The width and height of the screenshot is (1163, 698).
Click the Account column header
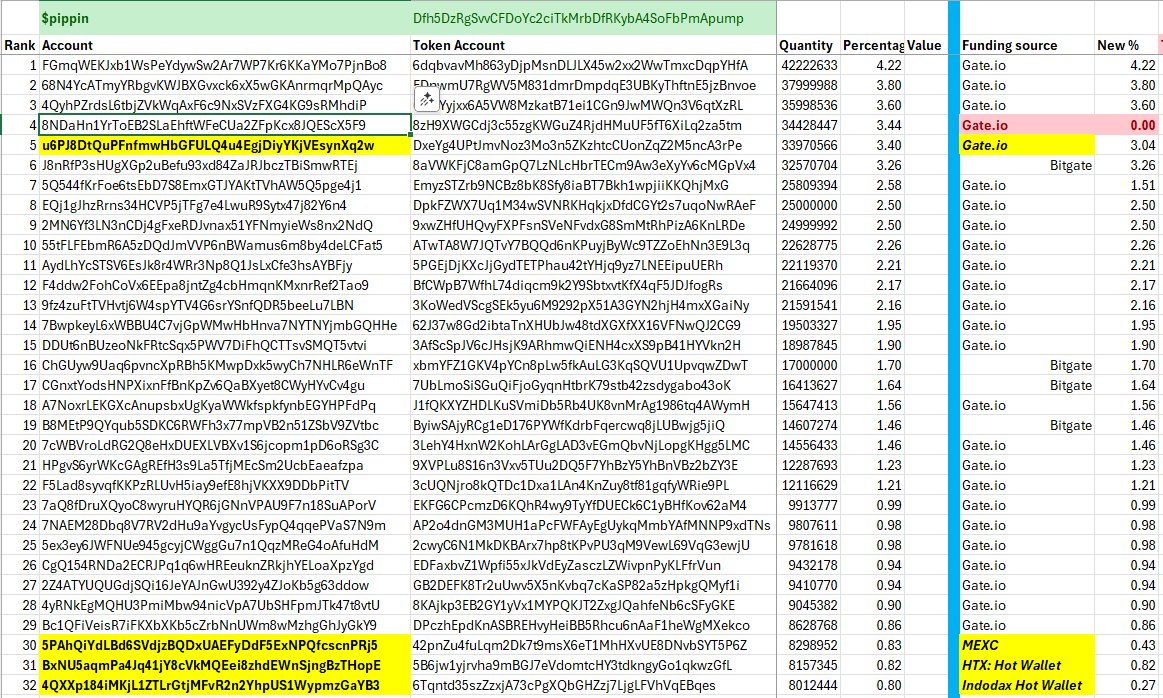point(225,45)
